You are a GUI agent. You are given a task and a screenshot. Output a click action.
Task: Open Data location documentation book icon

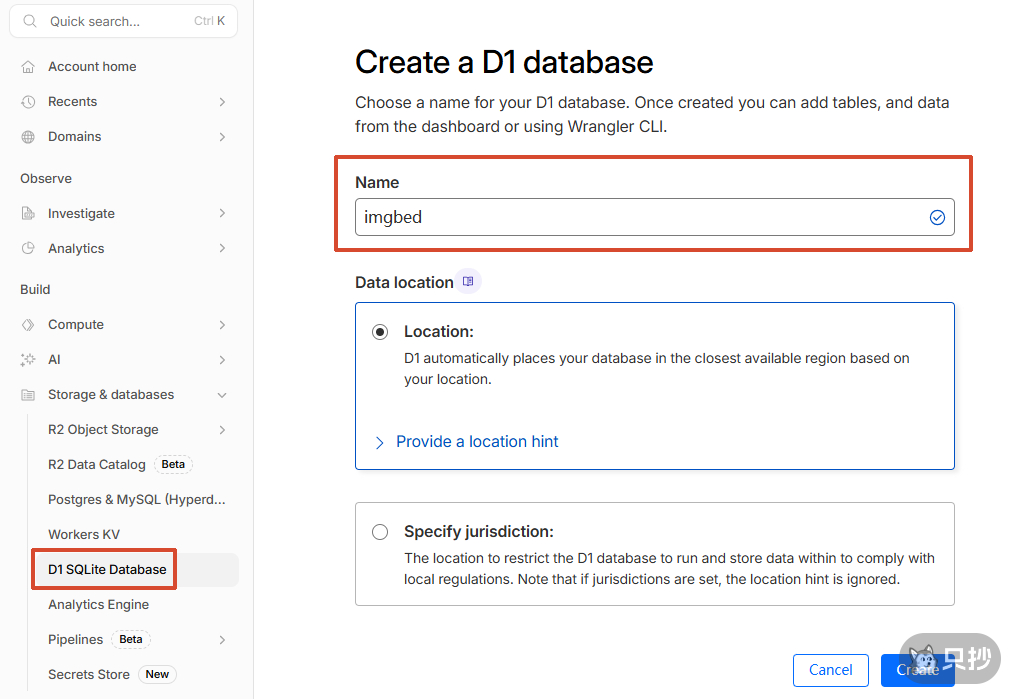point(468,281)
